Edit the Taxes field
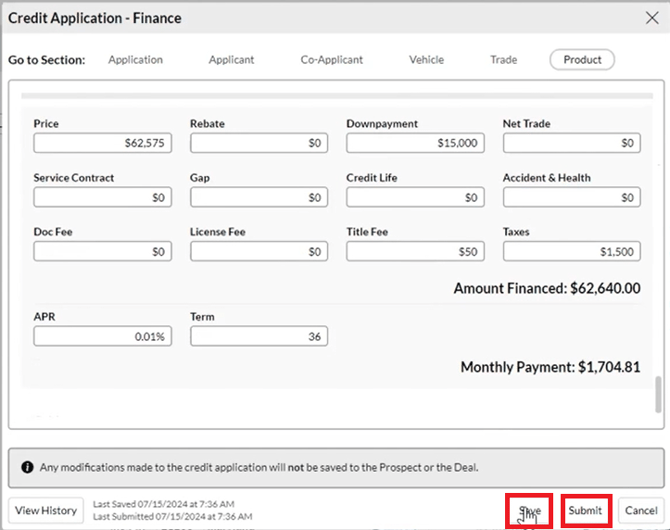The image size is (670, 530). pos(572,252)
